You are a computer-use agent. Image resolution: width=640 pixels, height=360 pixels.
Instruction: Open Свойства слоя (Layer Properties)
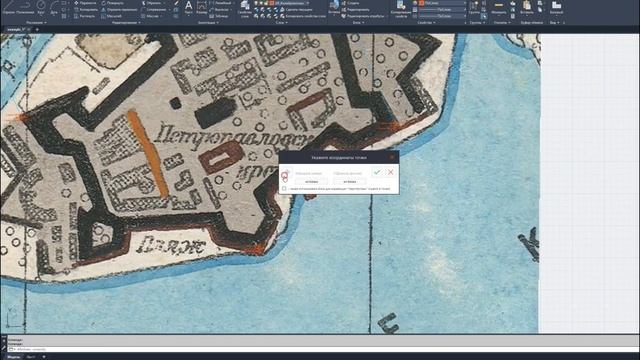tap(245, 9)
